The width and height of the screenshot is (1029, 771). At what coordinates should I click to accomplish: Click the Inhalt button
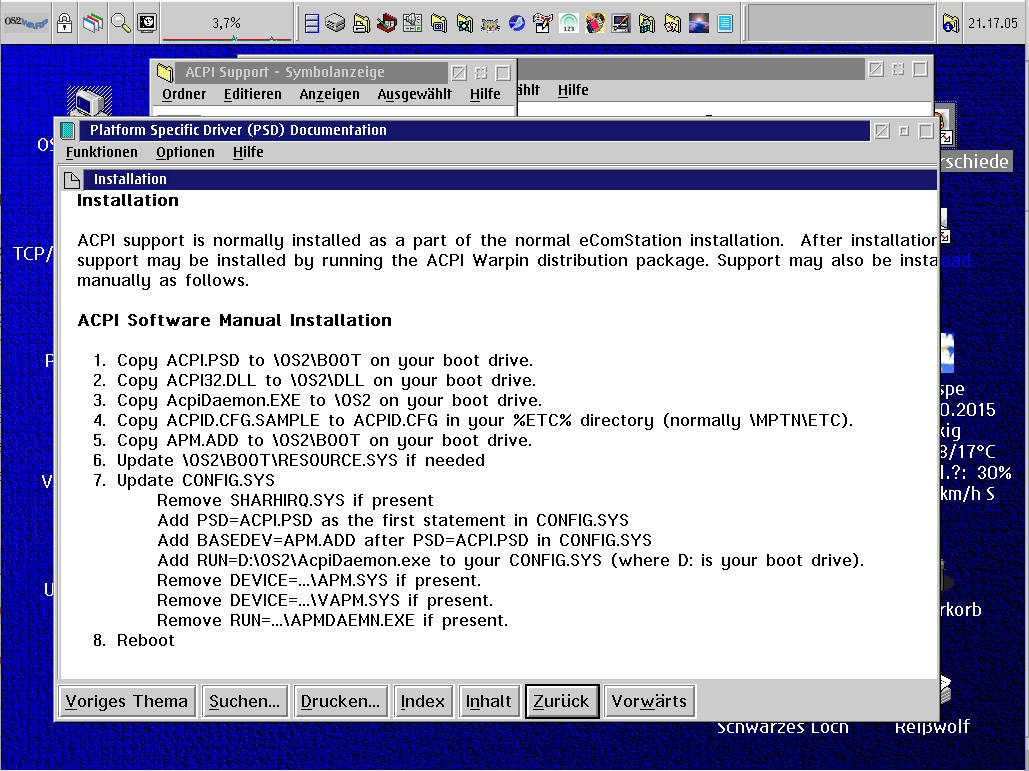489,701
